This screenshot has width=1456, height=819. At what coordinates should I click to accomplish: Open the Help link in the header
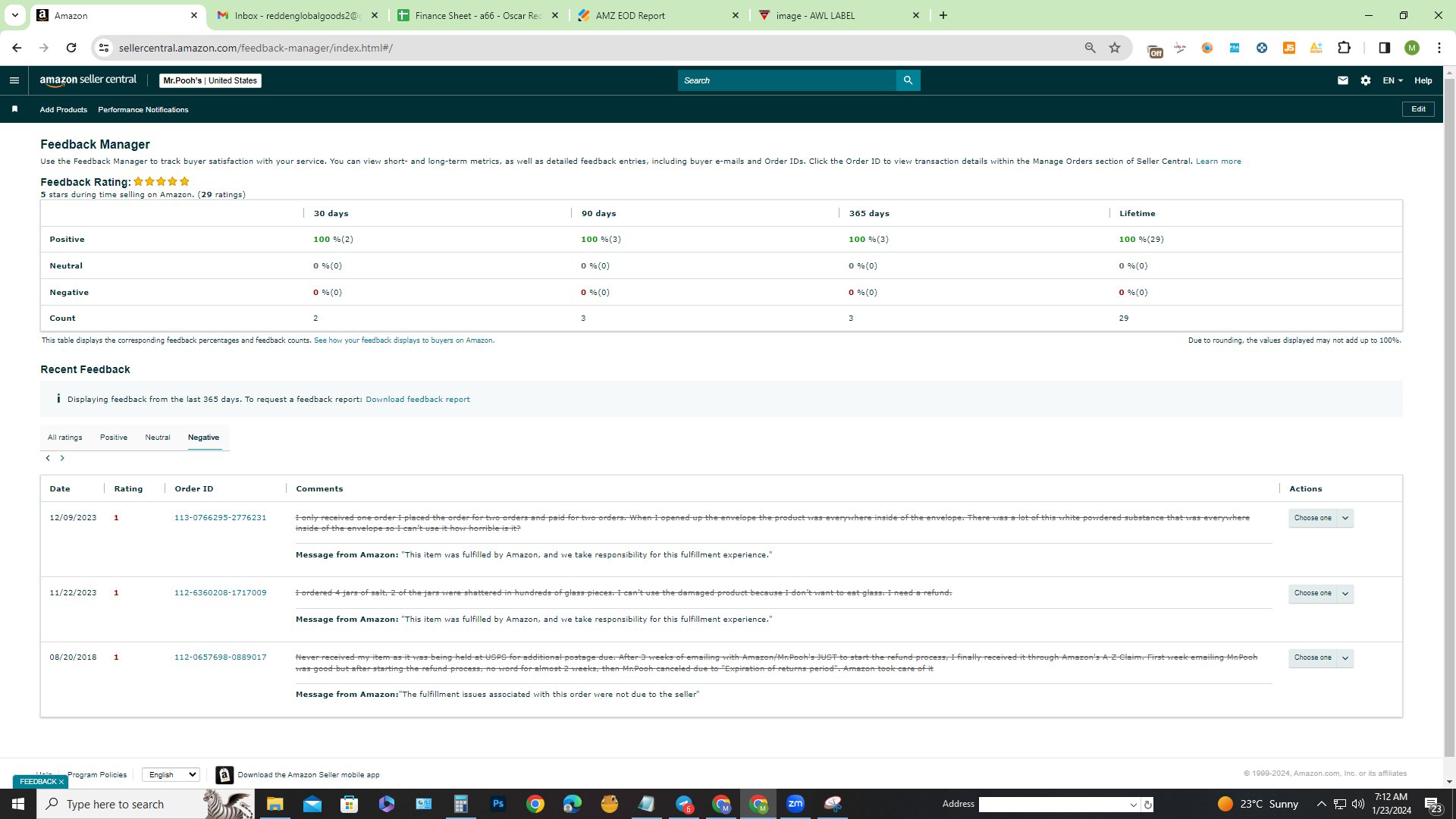click(1423, 80)
